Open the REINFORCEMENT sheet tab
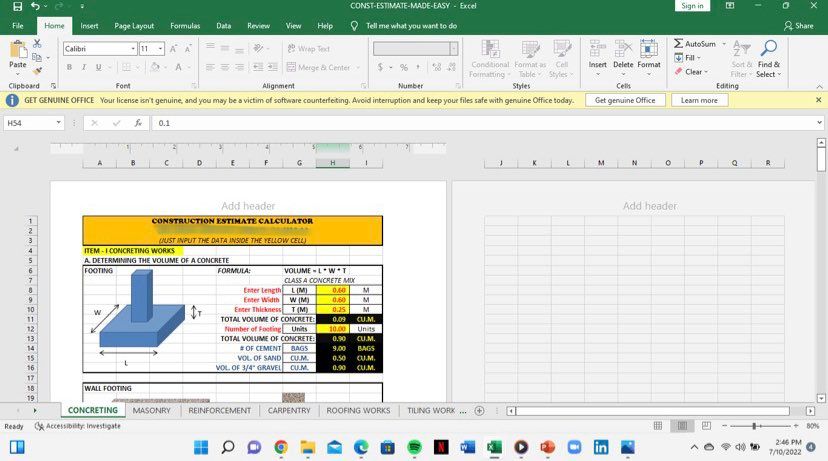This screenshot has width=828, height=461. [220, 410]
